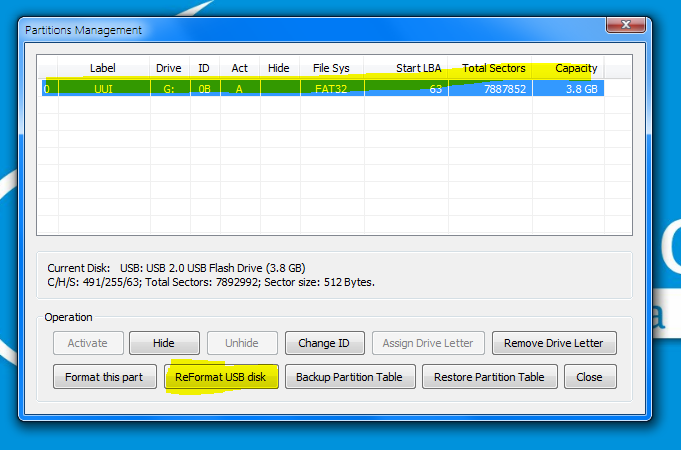Click the Start LBA column header
The width and height of the screenshot is (681, 450).
pyautogui.click(x=406, y=68)
